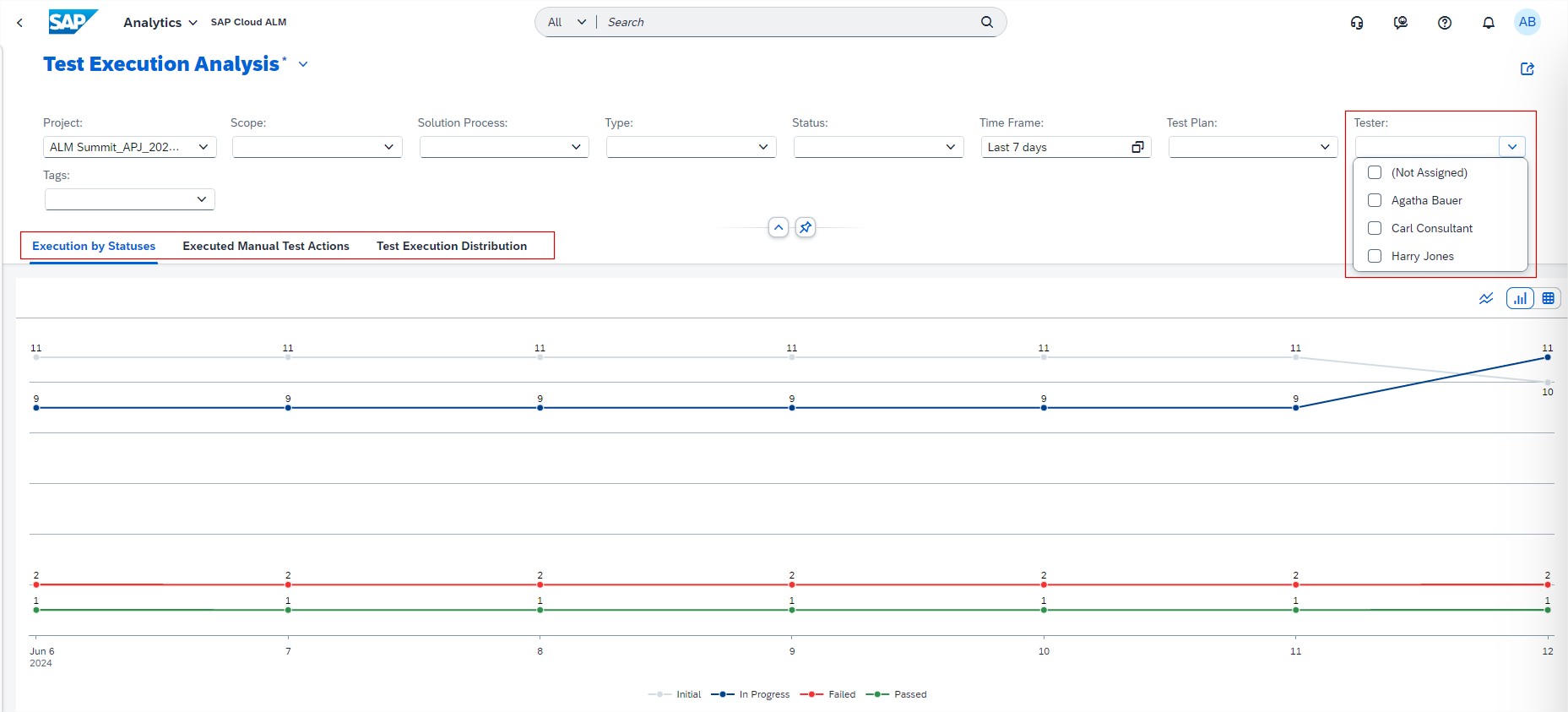The width and height of the screenshot is (1568, 712).
Task: Switch to line chart view
Action: [1486, 298]
